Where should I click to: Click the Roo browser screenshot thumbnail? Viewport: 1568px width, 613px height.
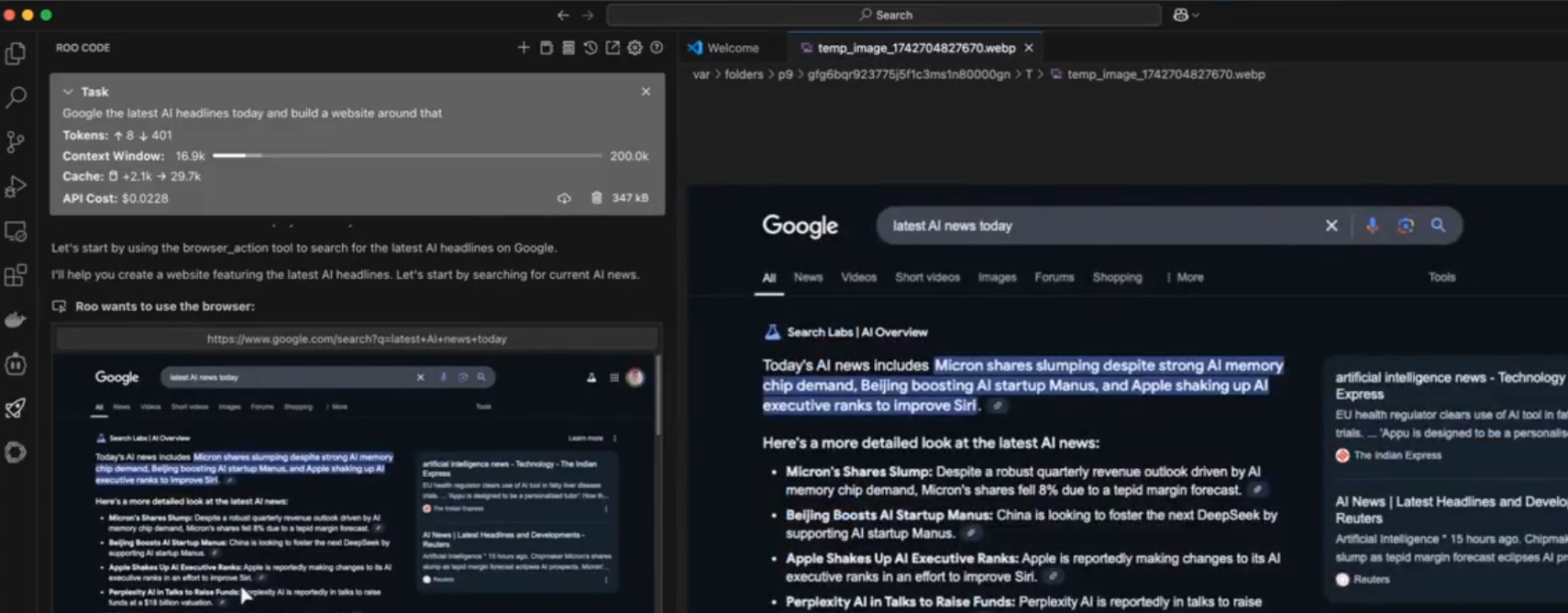[x=353, y=483]
